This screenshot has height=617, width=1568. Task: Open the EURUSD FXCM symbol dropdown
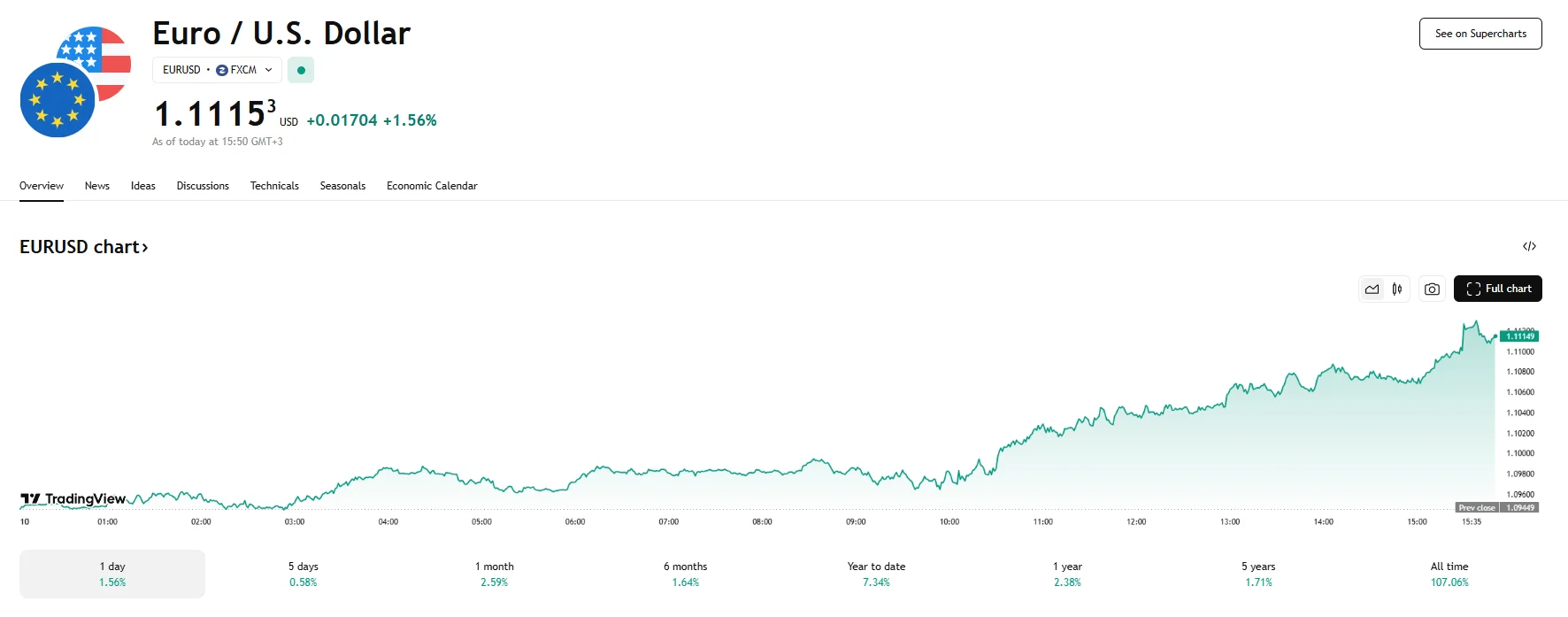(217, 70)
